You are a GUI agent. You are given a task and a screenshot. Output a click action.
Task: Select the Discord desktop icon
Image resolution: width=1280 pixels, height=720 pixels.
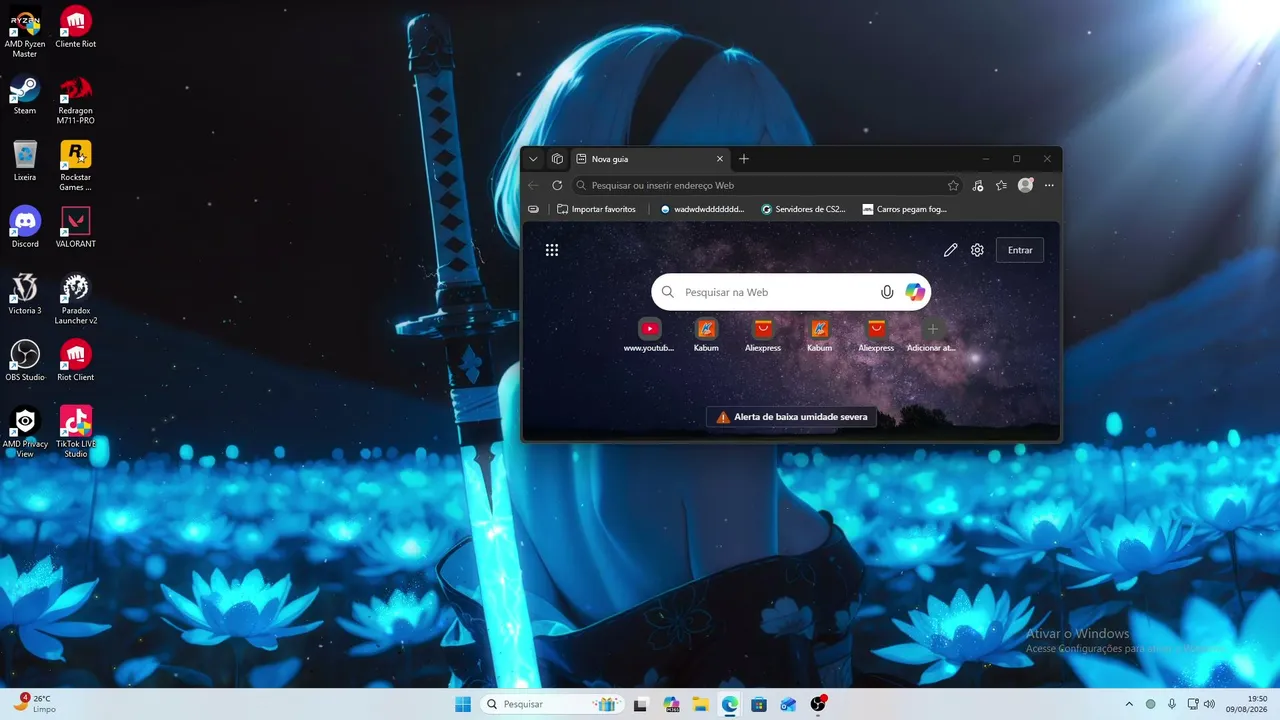click(x=25, y=227)
